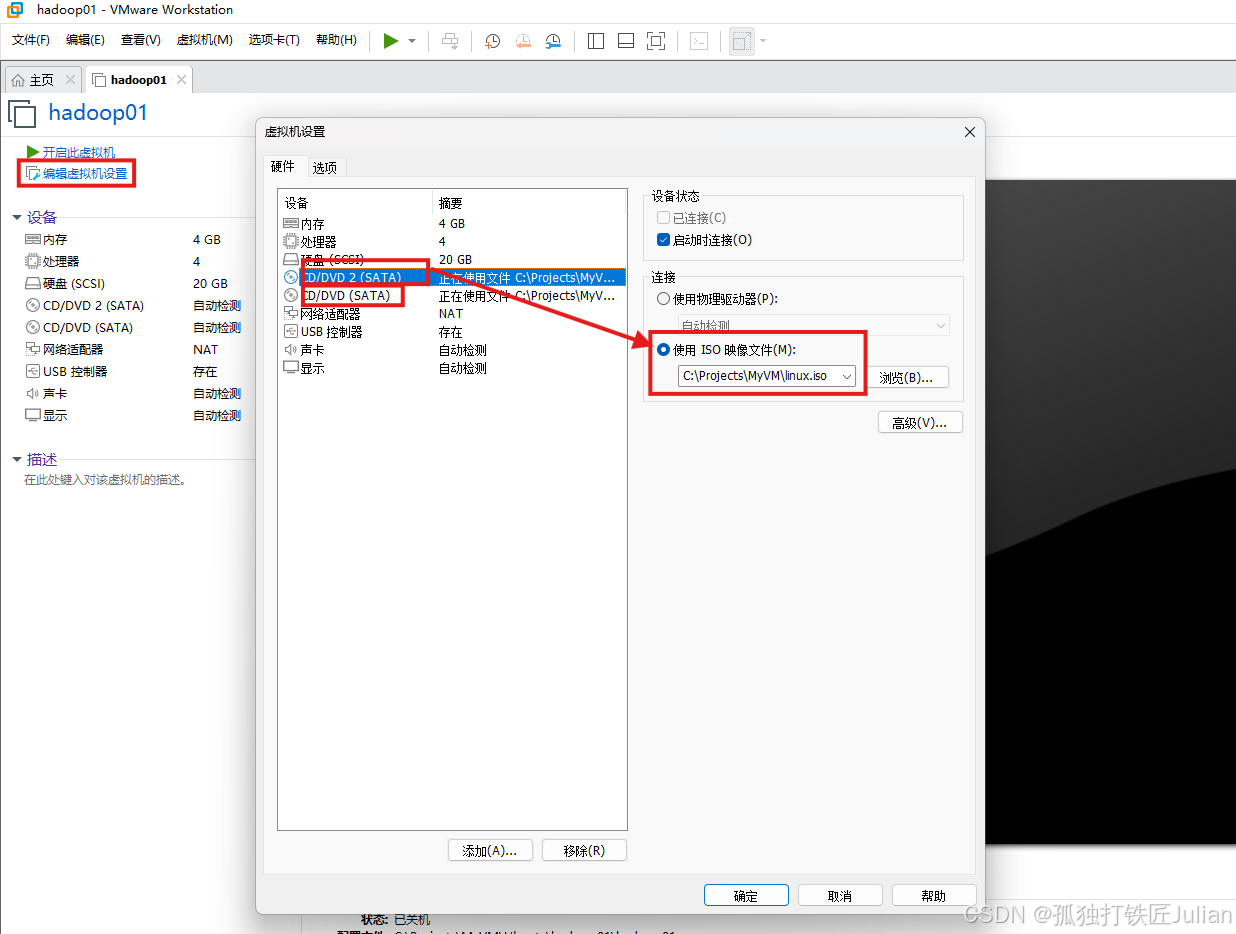Open the ISO image file path dropdown
The height and width of the screenshot is (934, 1236).
pos(846,376)
